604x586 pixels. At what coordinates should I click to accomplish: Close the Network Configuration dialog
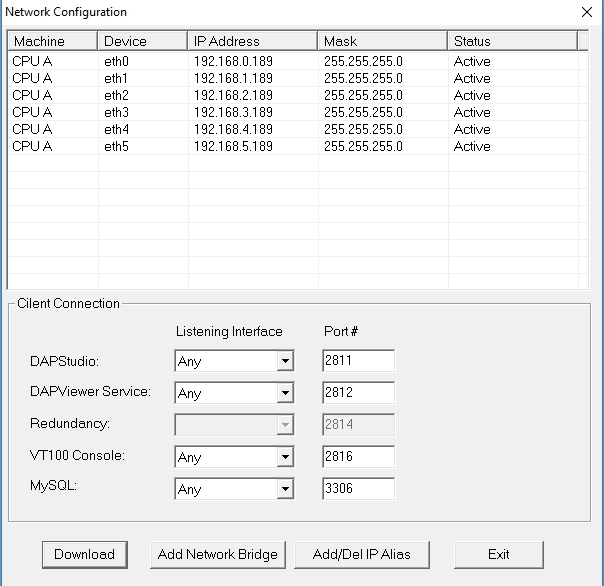(x=586, y=12)
